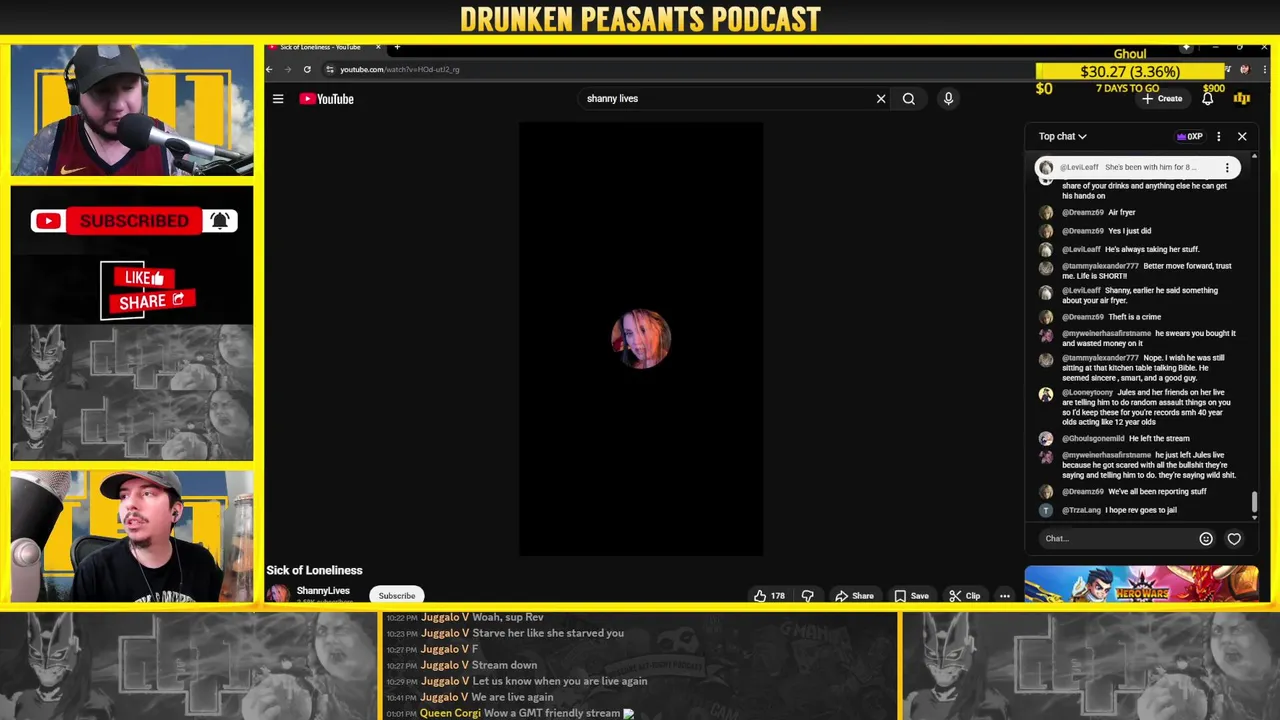Open the chat header three-dot options menu

coord(1219,136)
